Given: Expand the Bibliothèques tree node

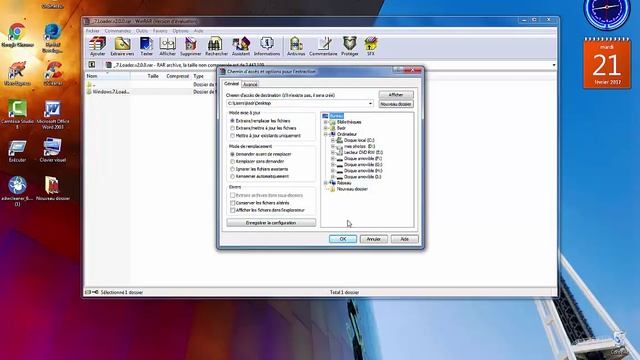Looking at the screenshot, I should pyautogui.click(x=326, y=122).
